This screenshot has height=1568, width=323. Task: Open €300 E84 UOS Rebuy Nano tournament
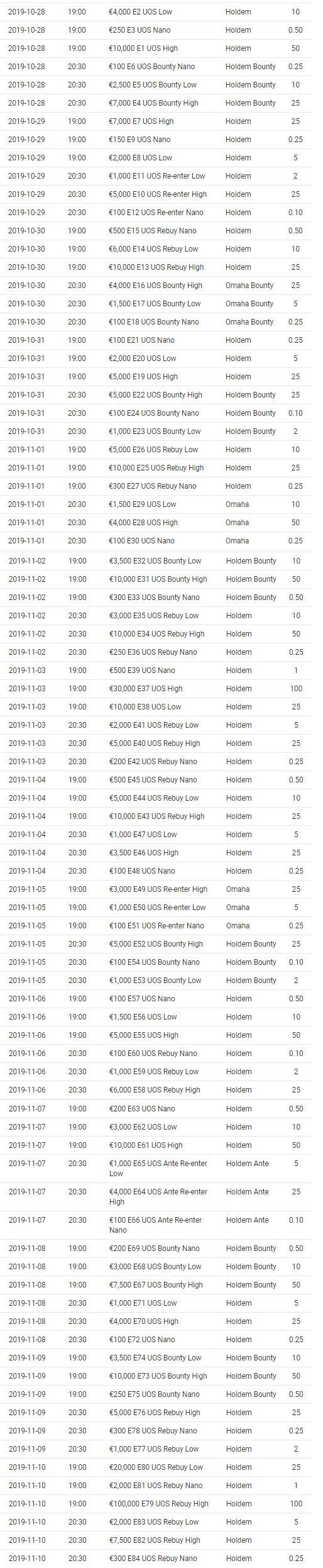[x=153, y=1559]
